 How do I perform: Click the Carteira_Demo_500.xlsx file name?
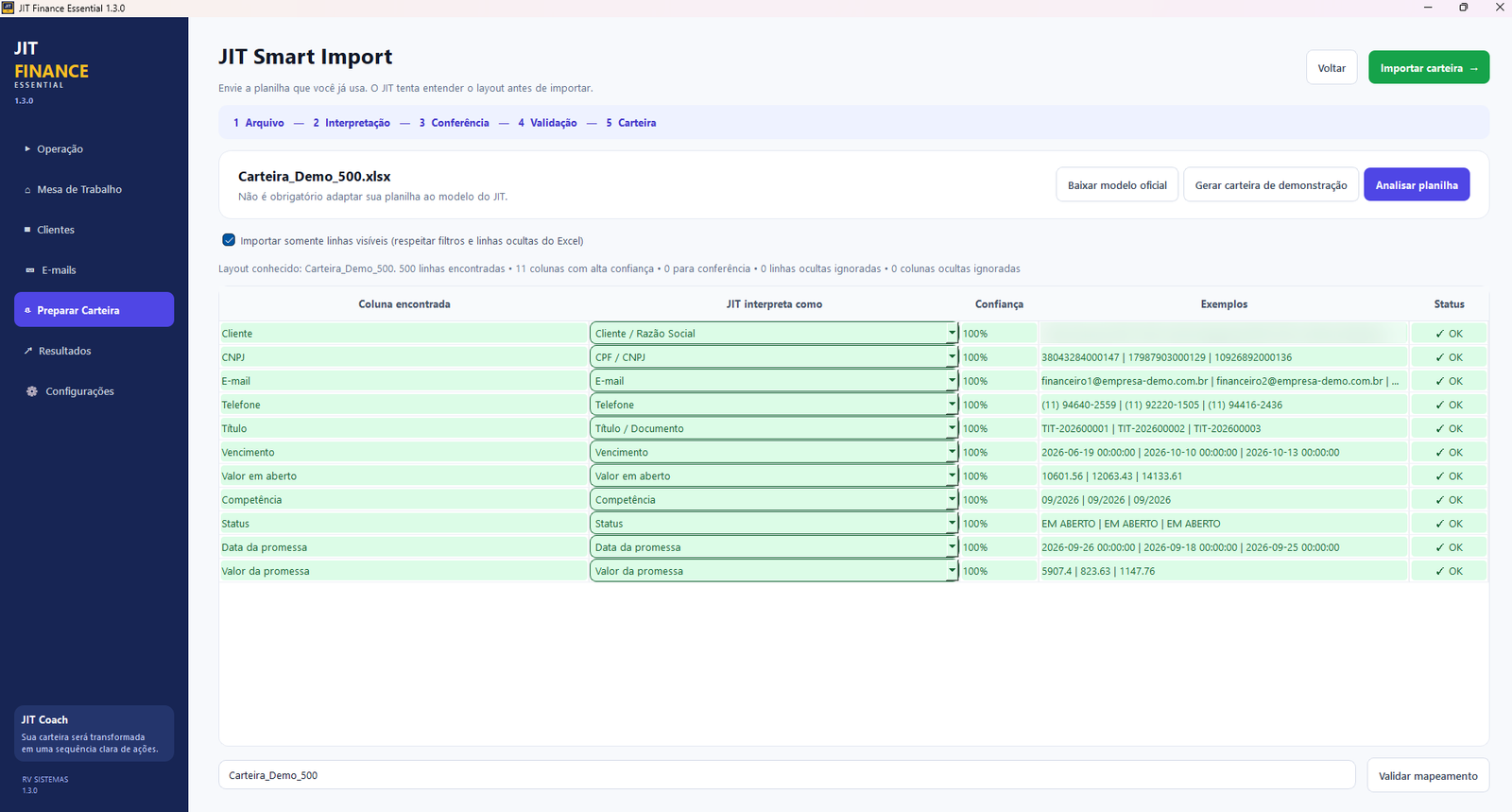(x=314, y=177)
